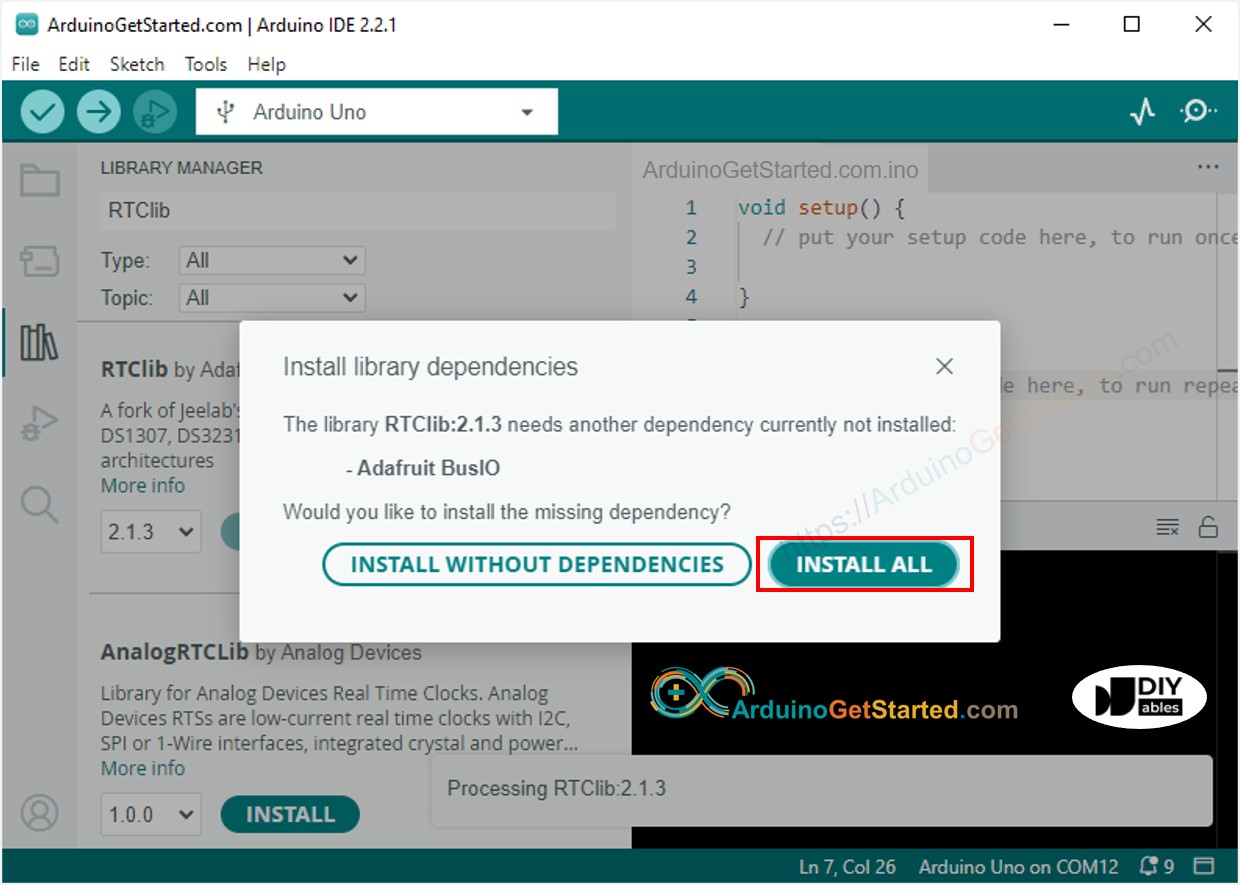
Task: Toggle output autoscroll lock icon
Action: click(1209, 527)
